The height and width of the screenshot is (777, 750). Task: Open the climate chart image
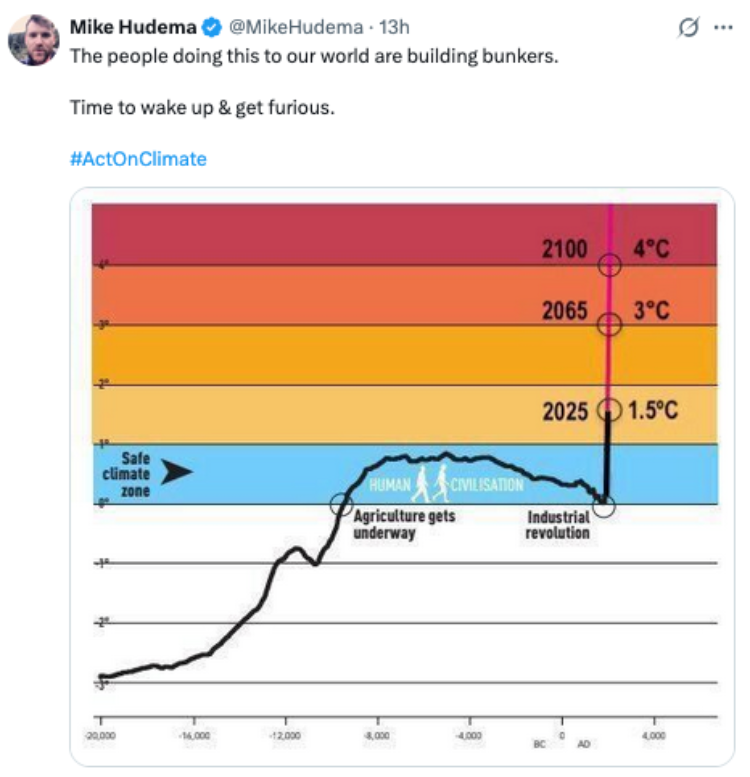tap(402, 477)
